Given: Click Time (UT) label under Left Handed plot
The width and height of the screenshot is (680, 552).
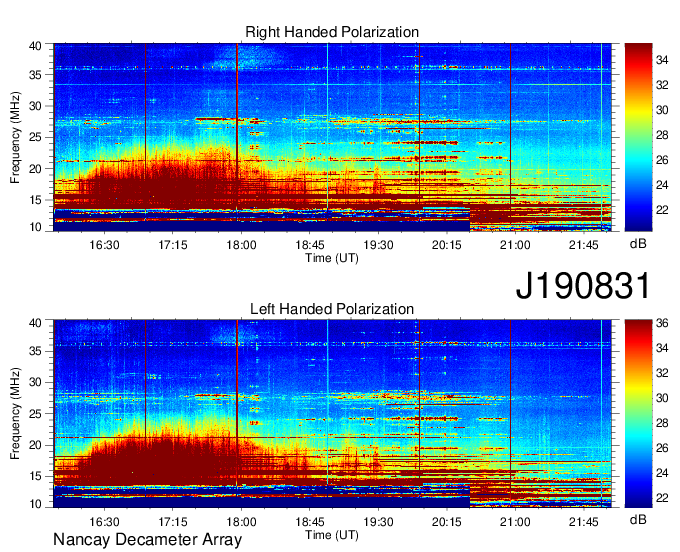Looking at the screenshot, I should tap(332, 535).
